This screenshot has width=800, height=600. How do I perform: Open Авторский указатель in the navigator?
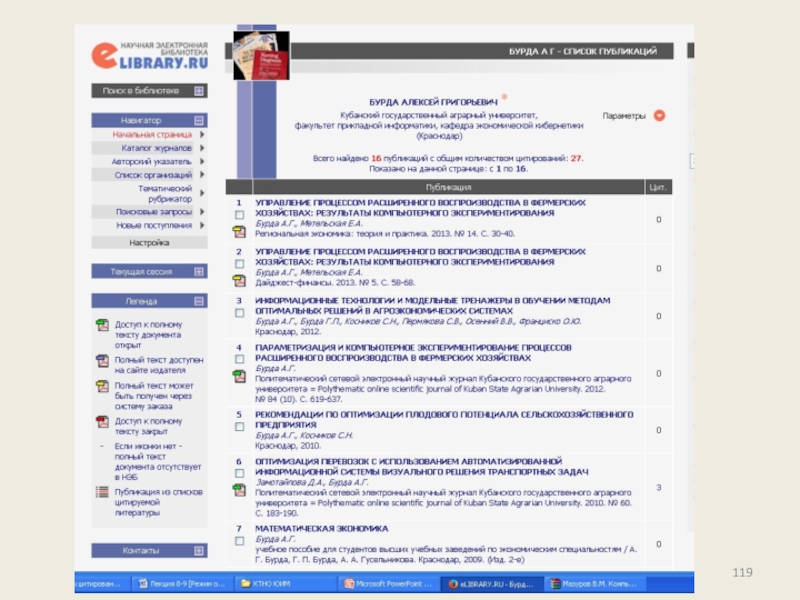[x=151, y=161]
